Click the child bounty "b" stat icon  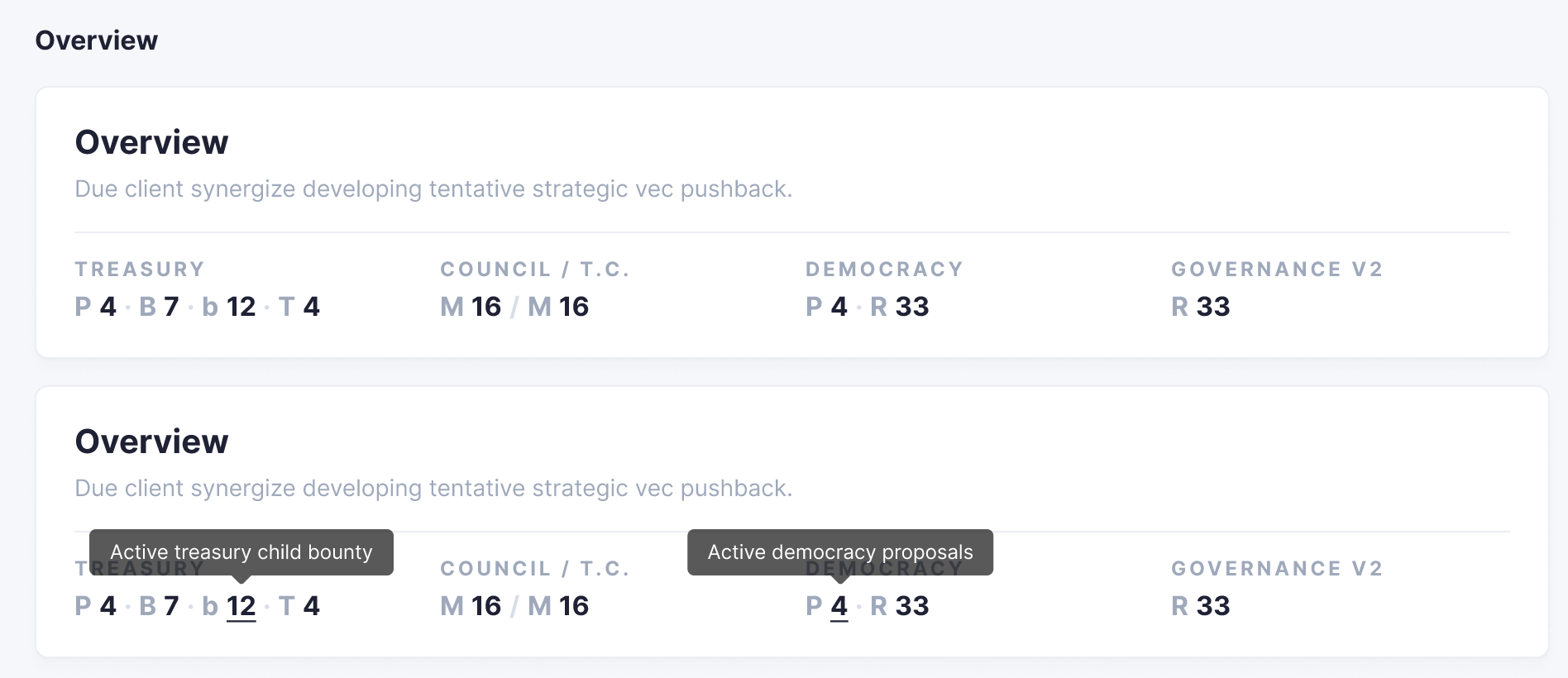point(210,306)
